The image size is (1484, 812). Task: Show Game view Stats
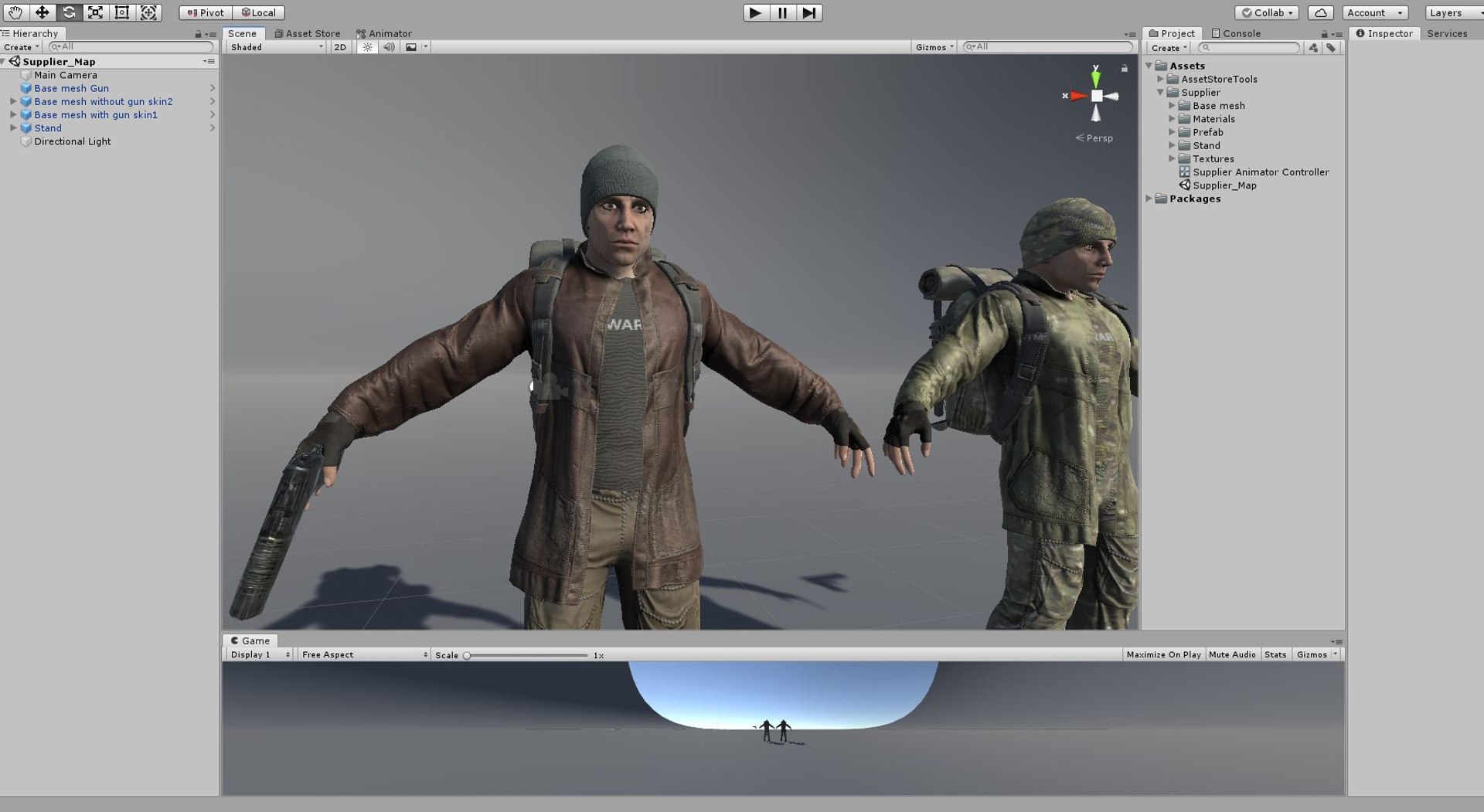1275,654
